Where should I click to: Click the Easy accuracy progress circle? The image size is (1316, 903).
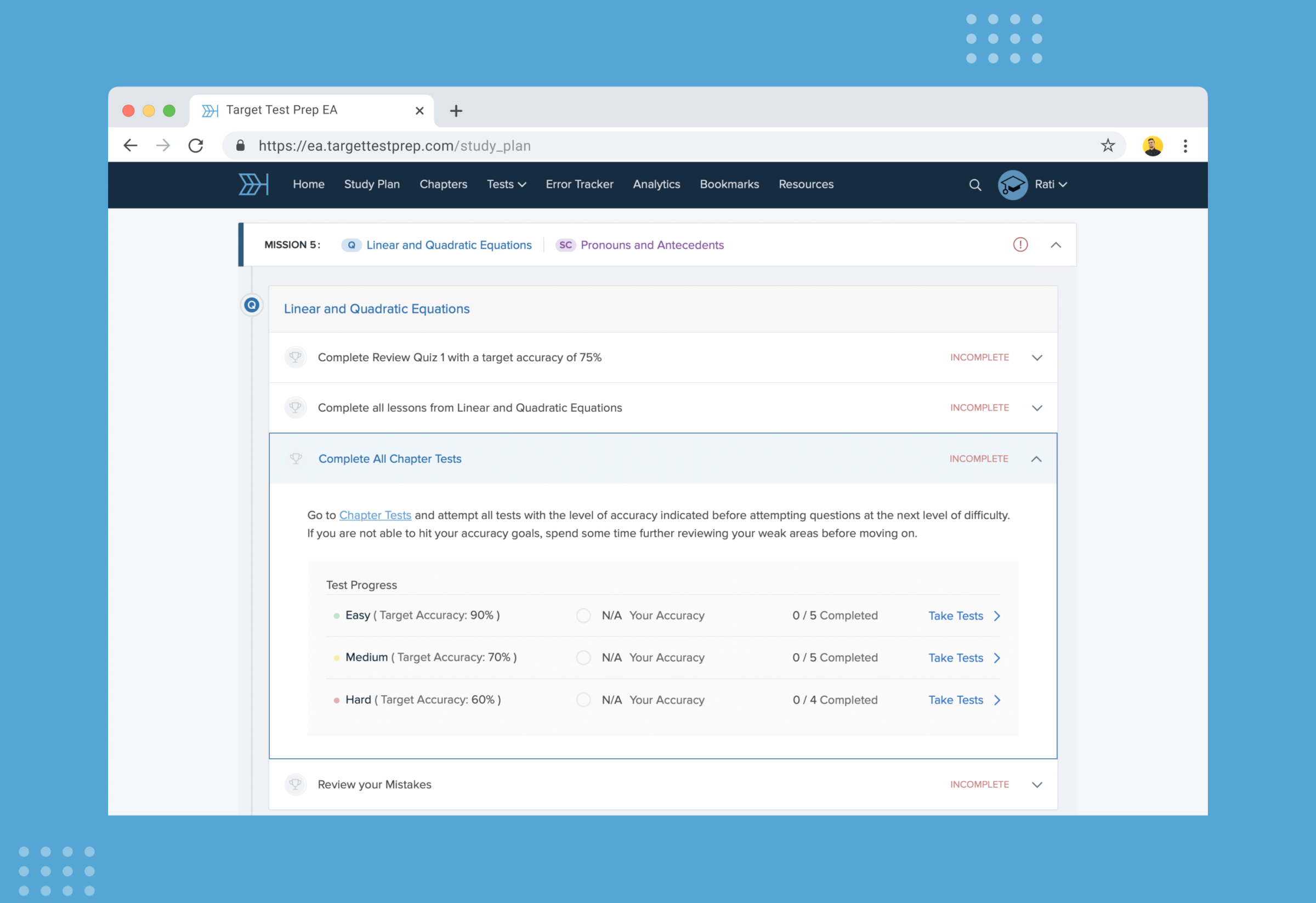[583, 615]
